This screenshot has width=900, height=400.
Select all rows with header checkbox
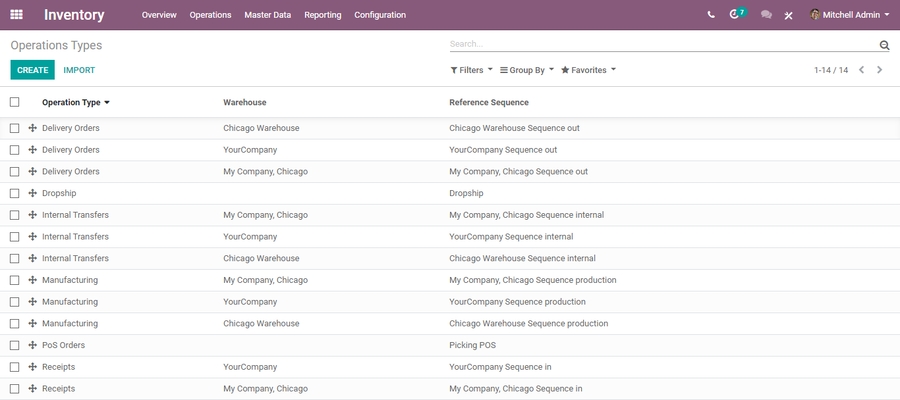15,102
